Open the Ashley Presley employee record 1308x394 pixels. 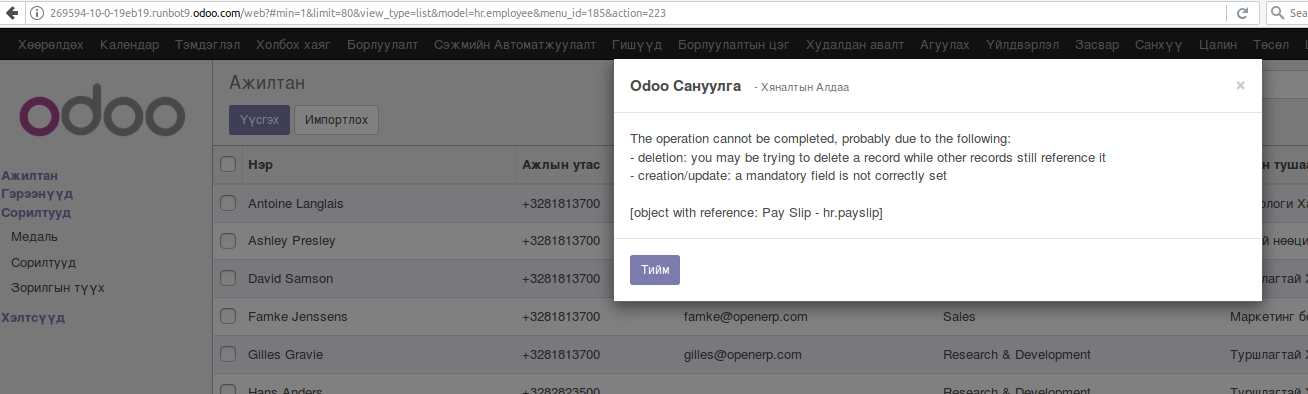point(291,241)
